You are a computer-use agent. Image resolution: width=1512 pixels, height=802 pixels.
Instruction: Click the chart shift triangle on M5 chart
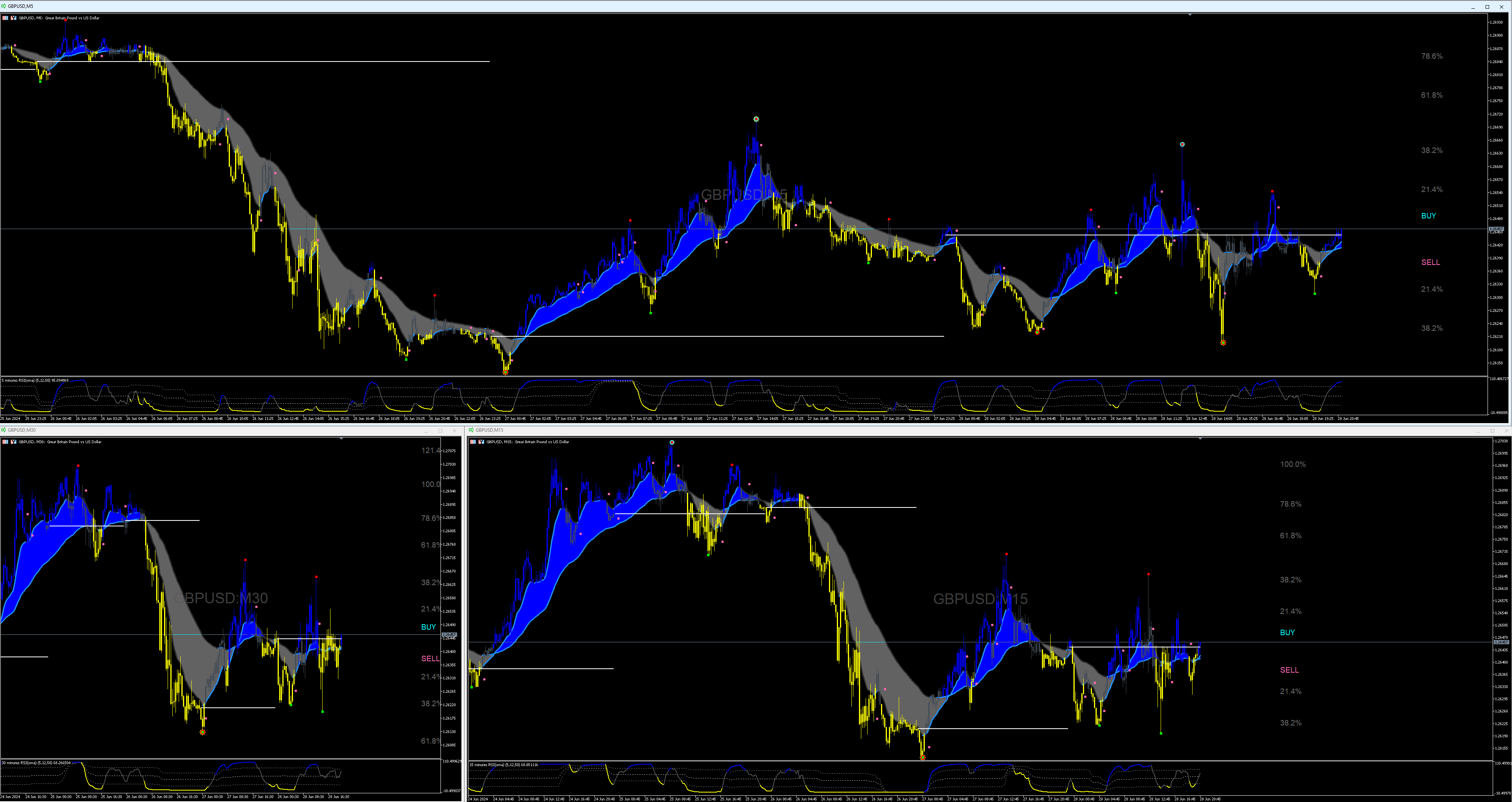1190,15
